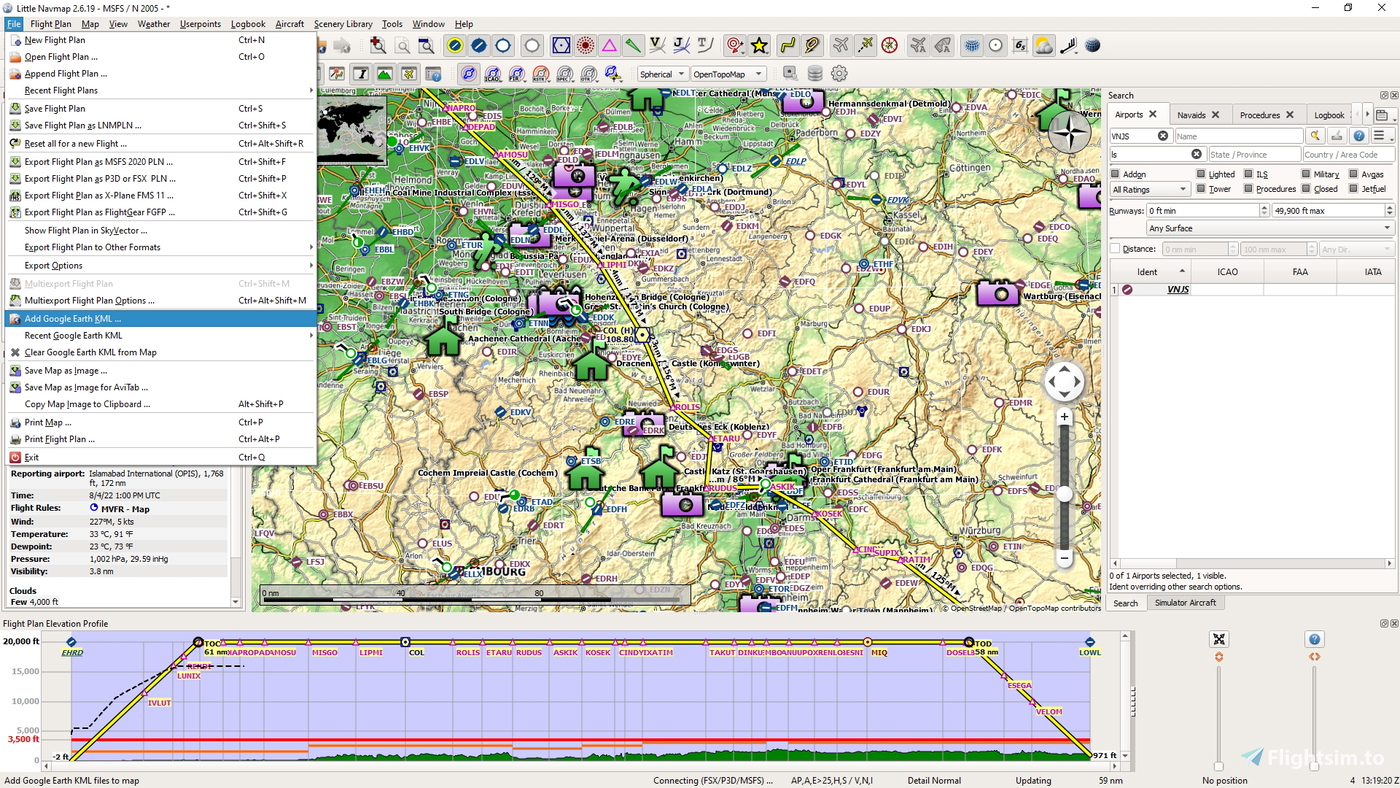This screenshot has width=1400, height=788.
Task: Expand Export Flight Plan to Other Formats
Action: click(160, 247)
